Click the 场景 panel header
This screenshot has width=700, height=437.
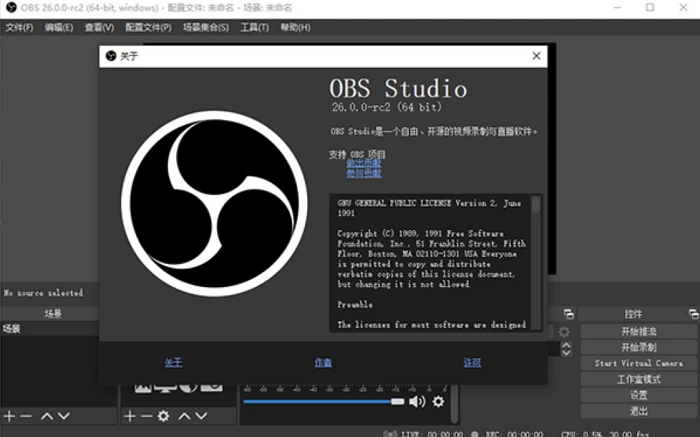coord(53,314)
